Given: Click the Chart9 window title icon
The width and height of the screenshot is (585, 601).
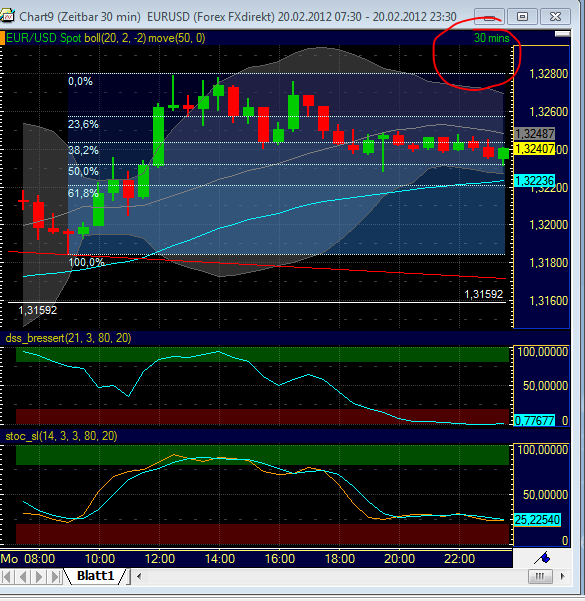Looking at the screenshot, I should pyautogui.click(x=7, y=16).
